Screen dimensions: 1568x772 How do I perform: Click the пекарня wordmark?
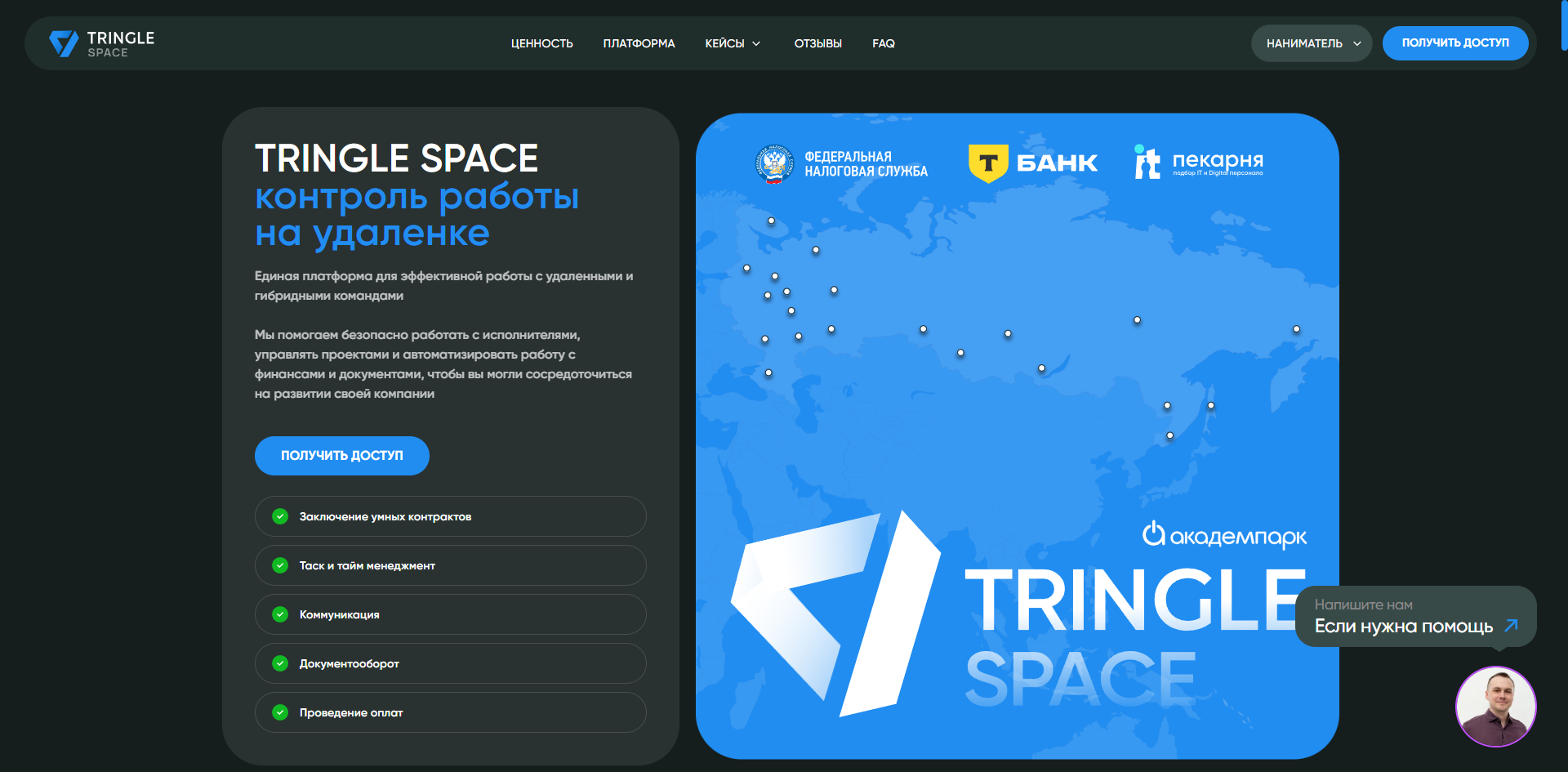(x=1218, y=160)
